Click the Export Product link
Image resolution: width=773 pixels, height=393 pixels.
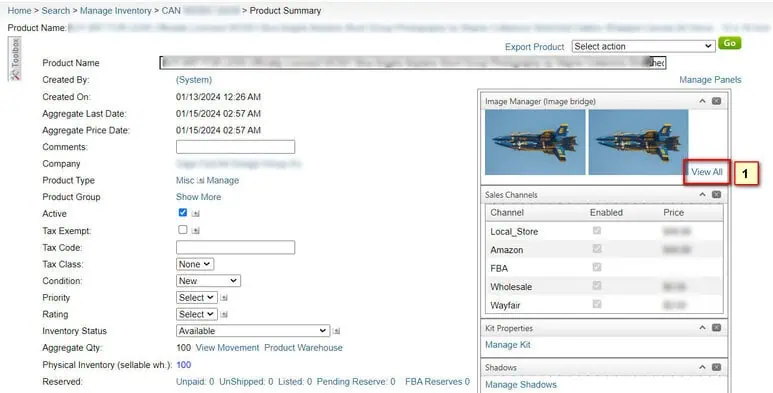[x=534, y=47]
